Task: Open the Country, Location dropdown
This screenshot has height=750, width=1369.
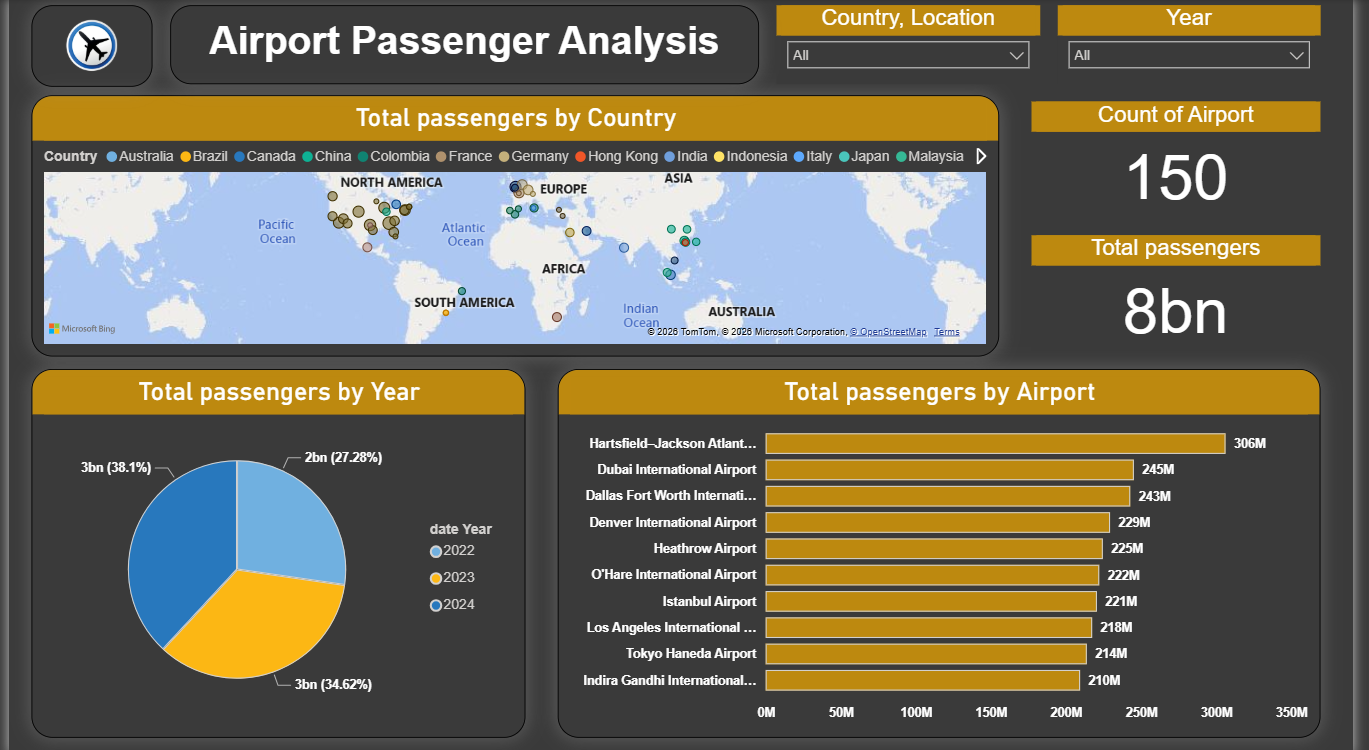Action: 908,55
